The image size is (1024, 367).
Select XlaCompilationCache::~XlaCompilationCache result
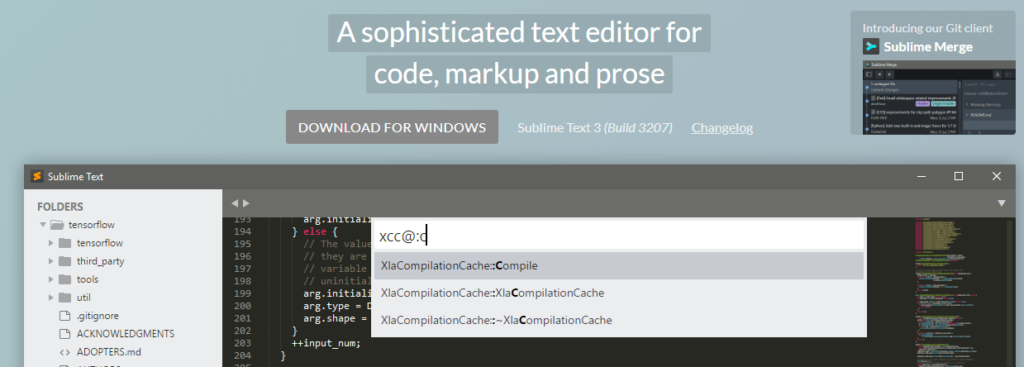(618, 320)
